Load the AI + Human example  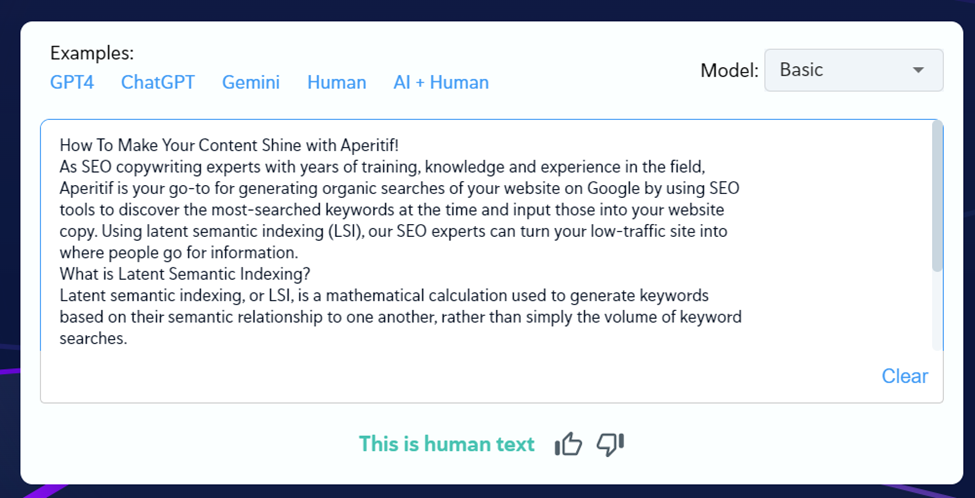441,82
